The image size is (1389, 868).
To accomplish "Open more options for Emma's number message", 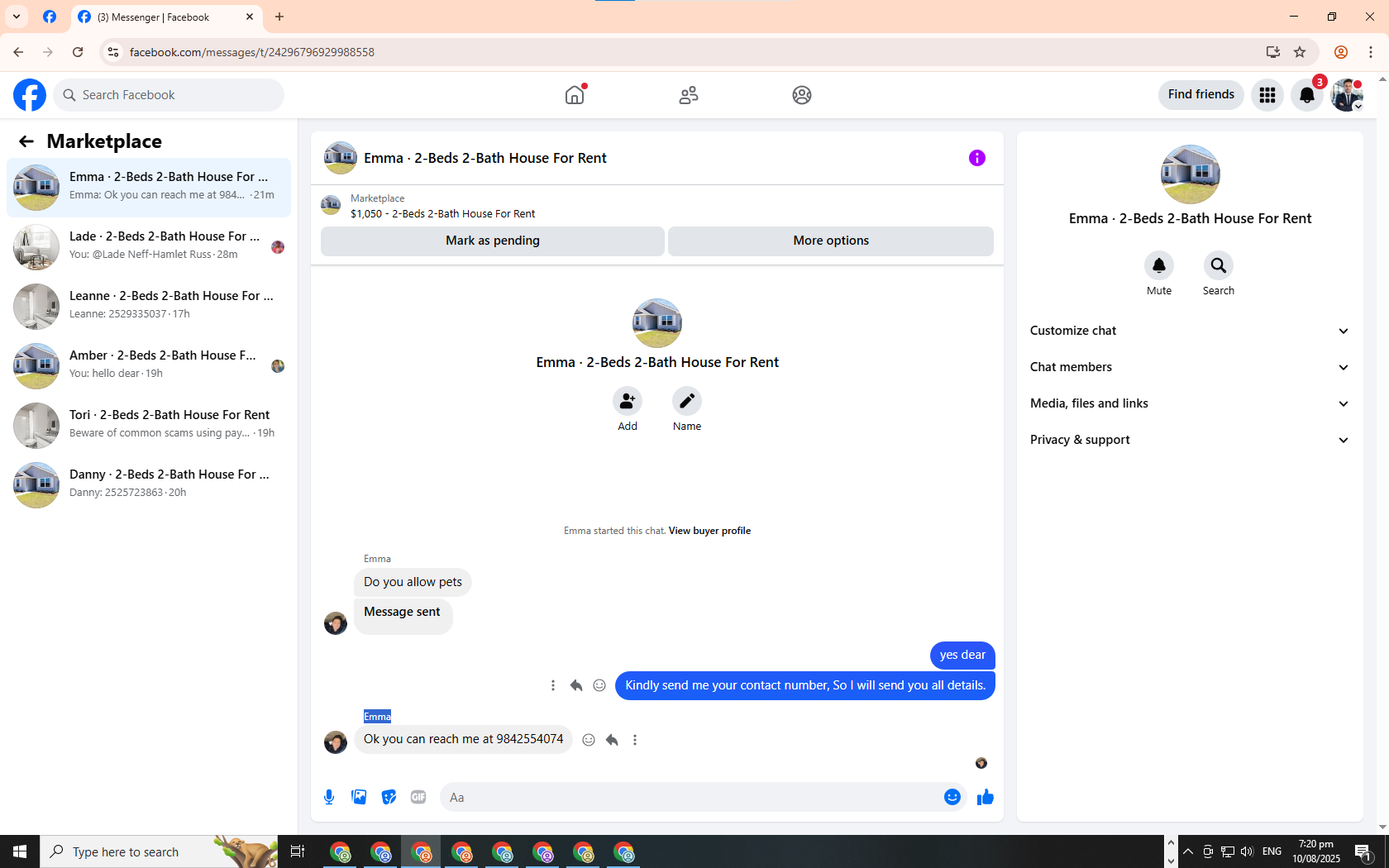I will [635, 740].
